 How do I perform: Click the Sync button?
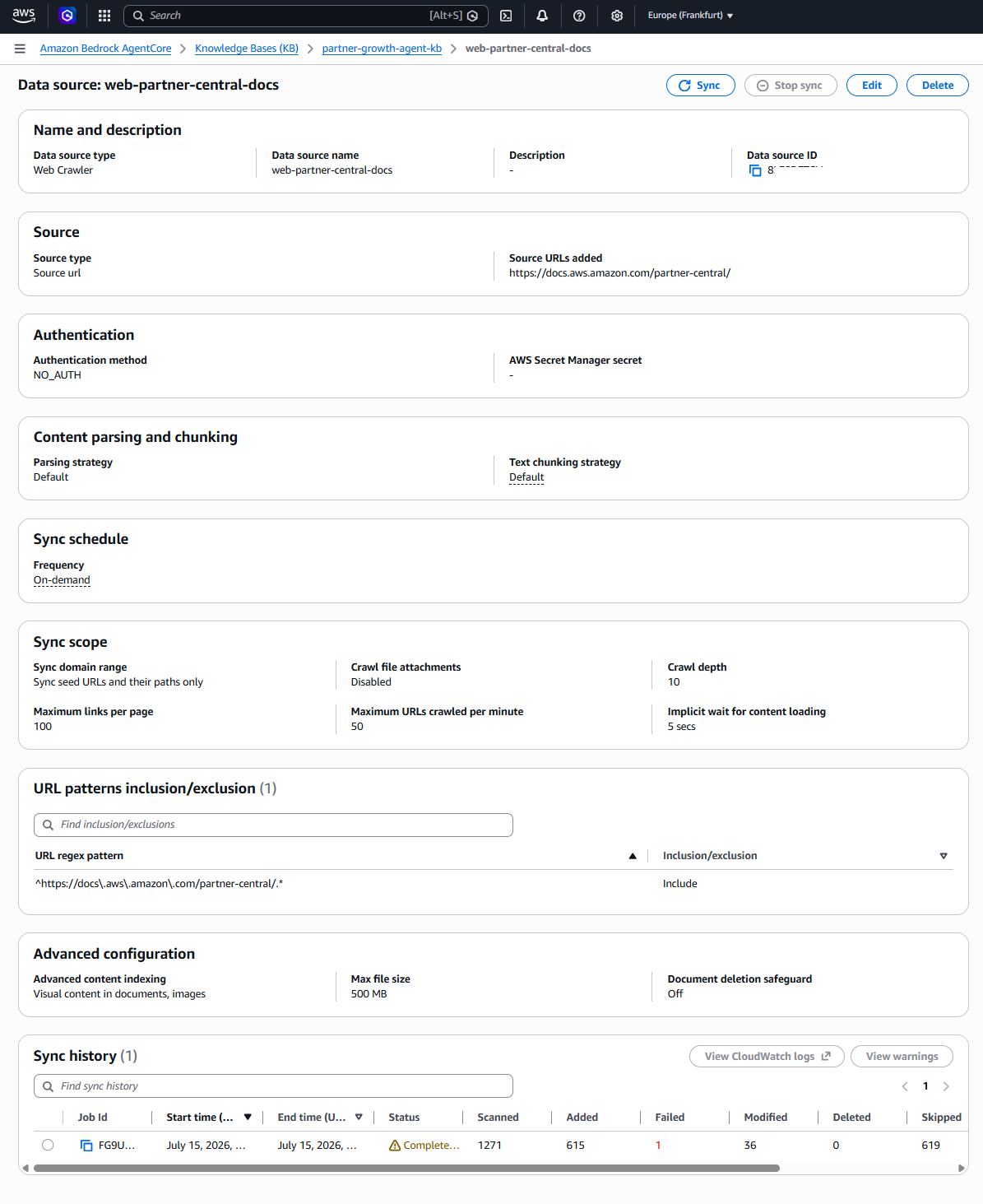[700, 86]
